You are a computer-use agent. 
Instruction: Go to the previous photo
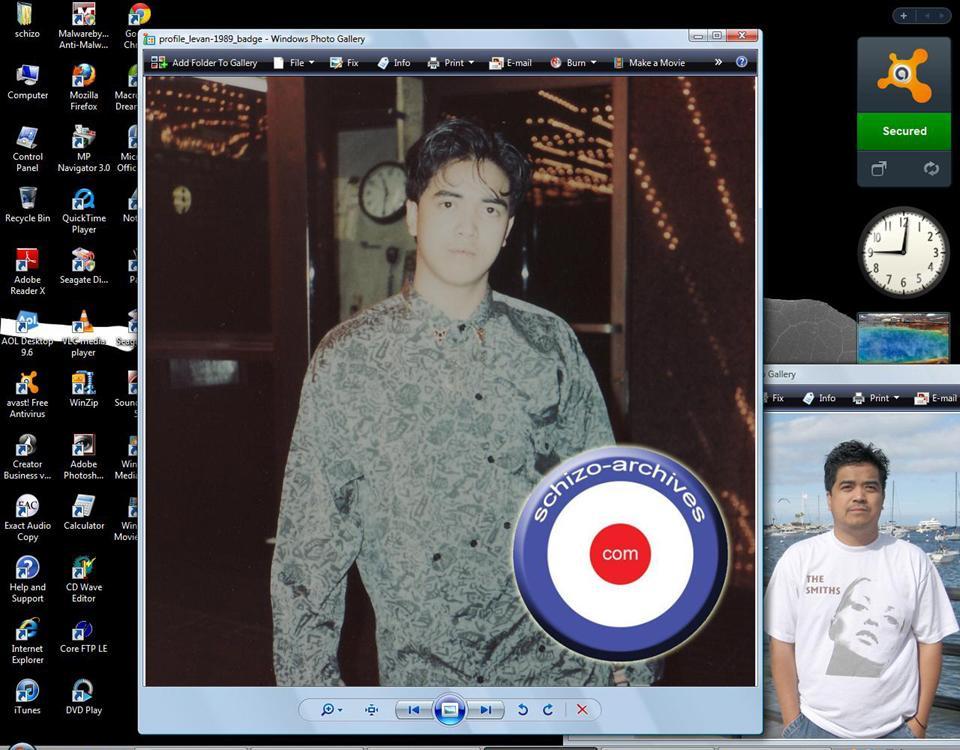pos(414,710)
